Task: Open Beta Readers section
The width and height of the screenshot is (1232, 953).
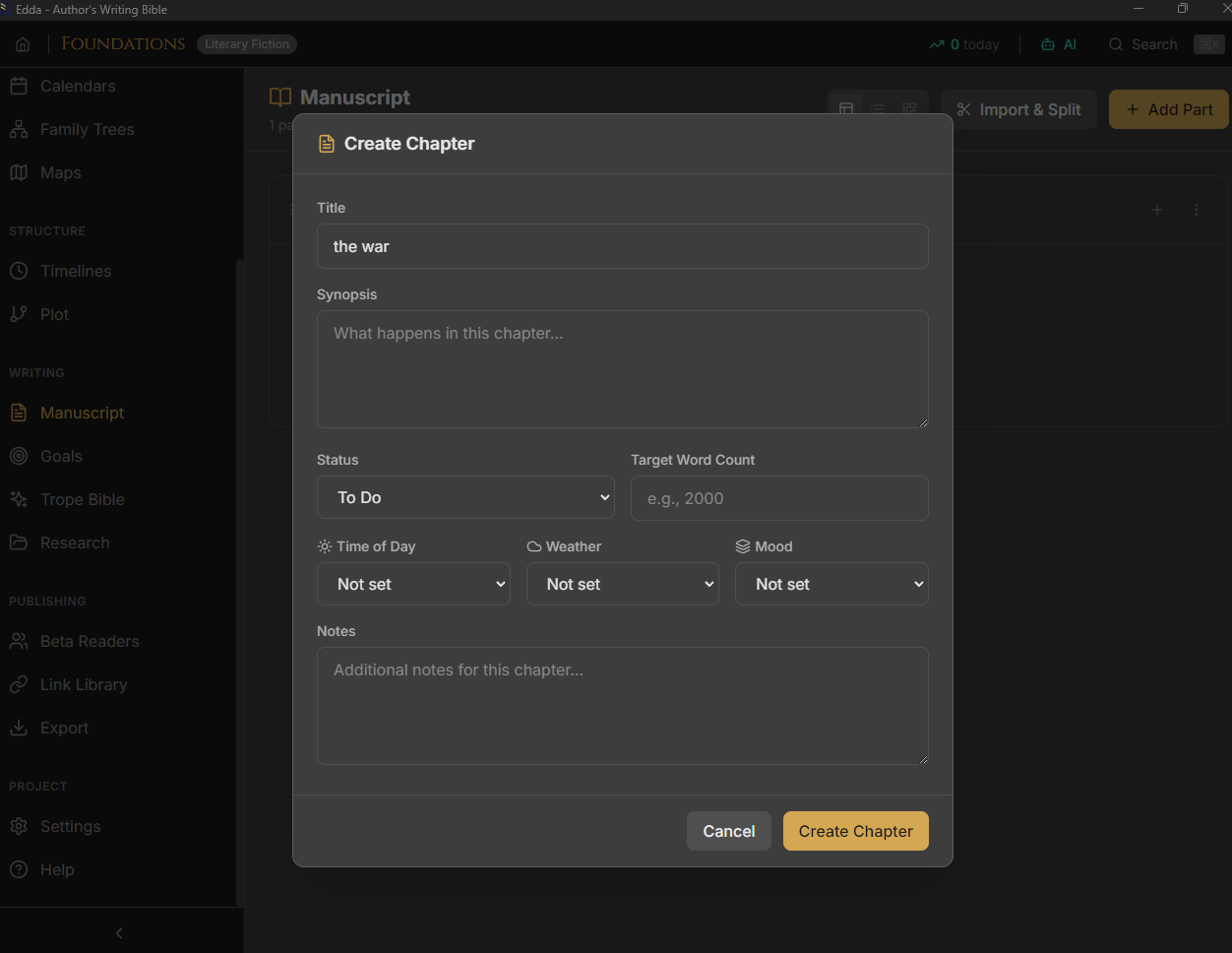Action: [89, 641]
